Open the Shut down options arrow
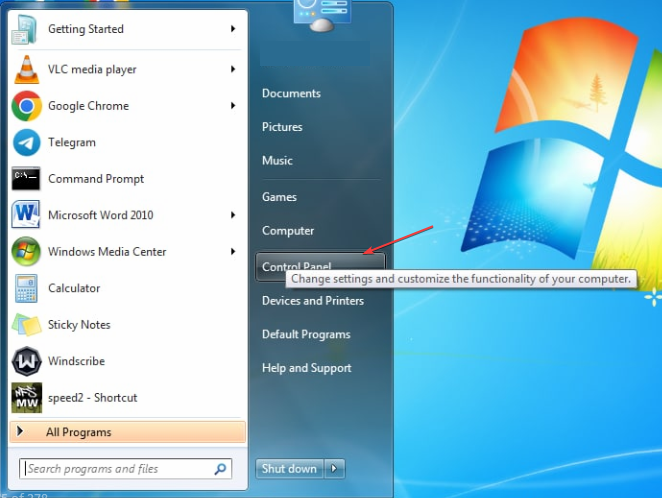662x498 pixels. click(334, 468)
